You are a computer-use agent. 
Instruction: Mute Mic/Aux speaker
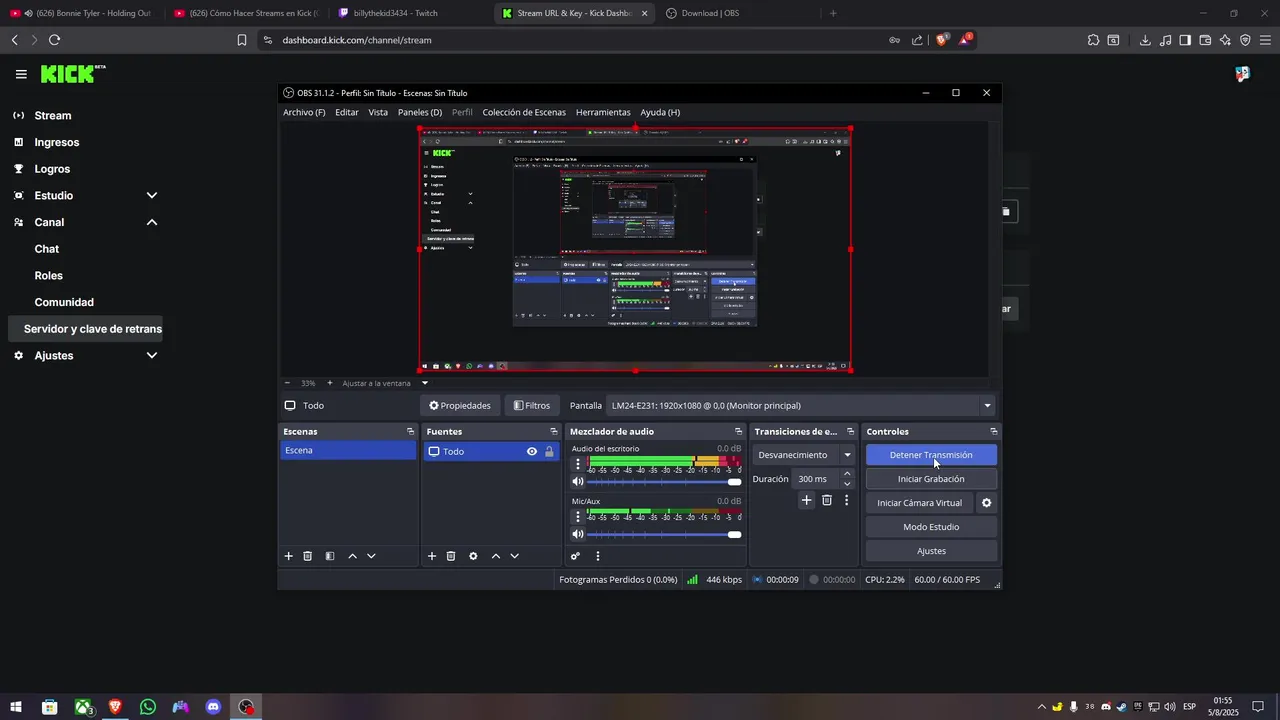coord(577,535)
